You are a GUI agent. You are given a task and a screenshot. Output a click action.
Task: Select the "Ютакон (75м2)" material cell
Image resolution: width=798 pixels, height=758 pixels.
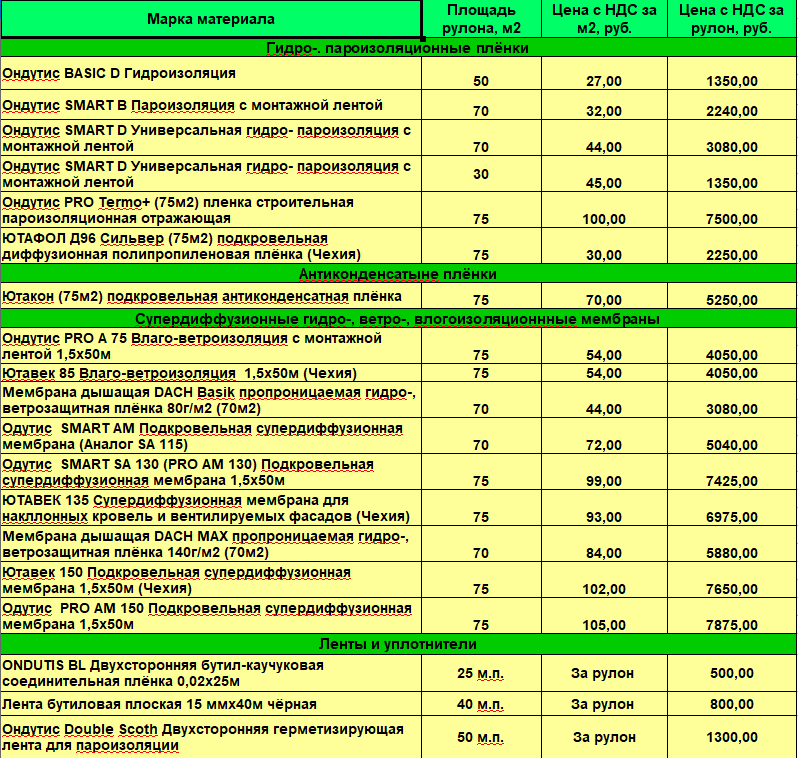click(x=211, y=296)
